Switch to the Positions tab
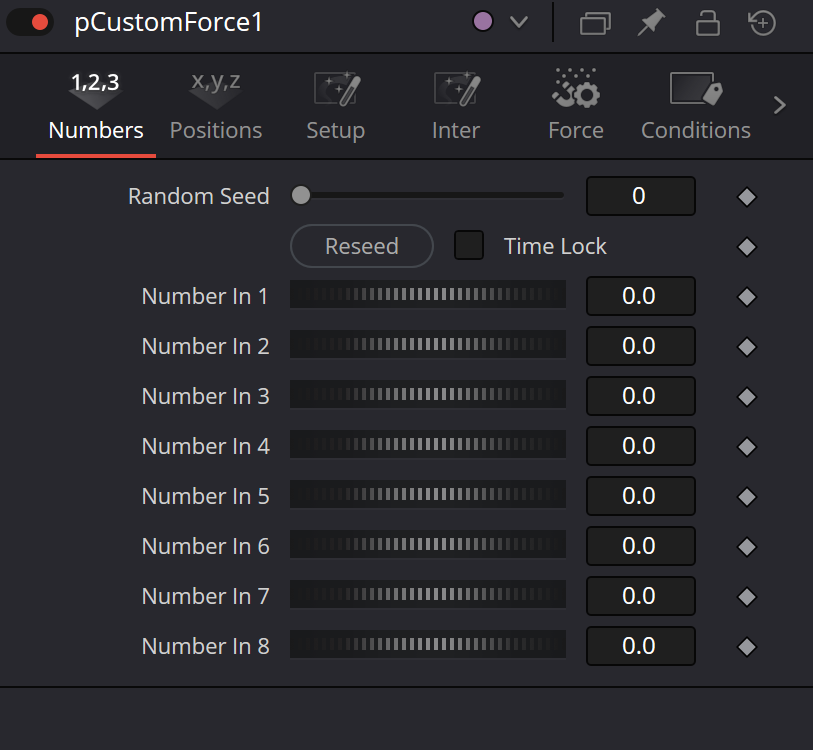The width and height of the screenshot is (813, 750). pos(216,106)
